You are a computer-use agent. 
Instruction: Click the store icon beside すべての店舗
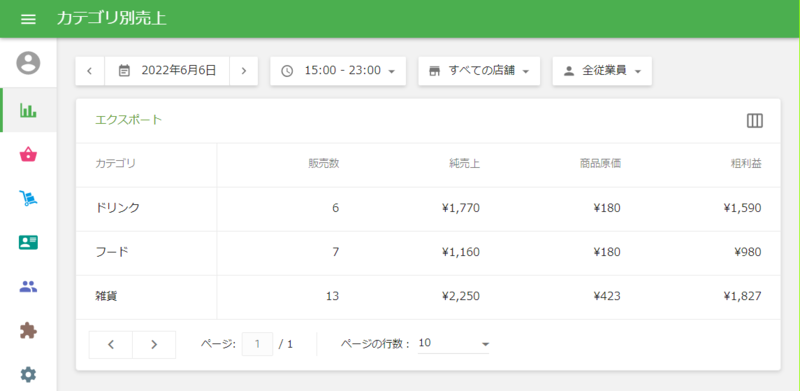pos(434,71)
